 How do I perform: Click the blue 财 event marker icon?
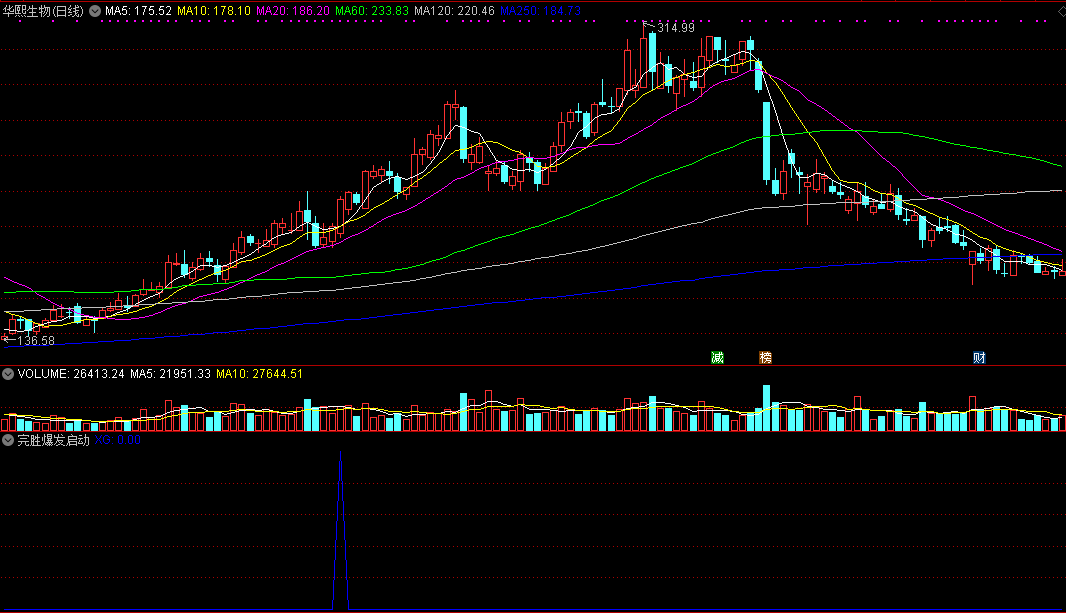pos(979,357)
